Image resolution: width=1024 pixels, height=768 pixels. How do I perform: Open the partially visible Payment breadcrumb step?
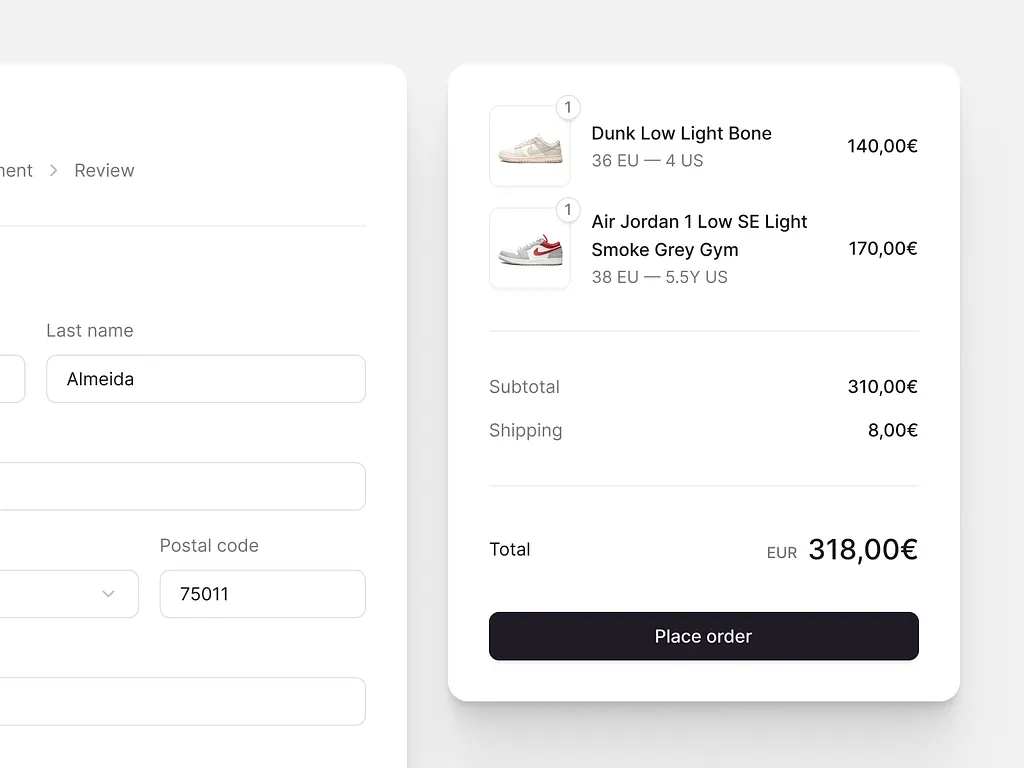click(x=16, y=171)
